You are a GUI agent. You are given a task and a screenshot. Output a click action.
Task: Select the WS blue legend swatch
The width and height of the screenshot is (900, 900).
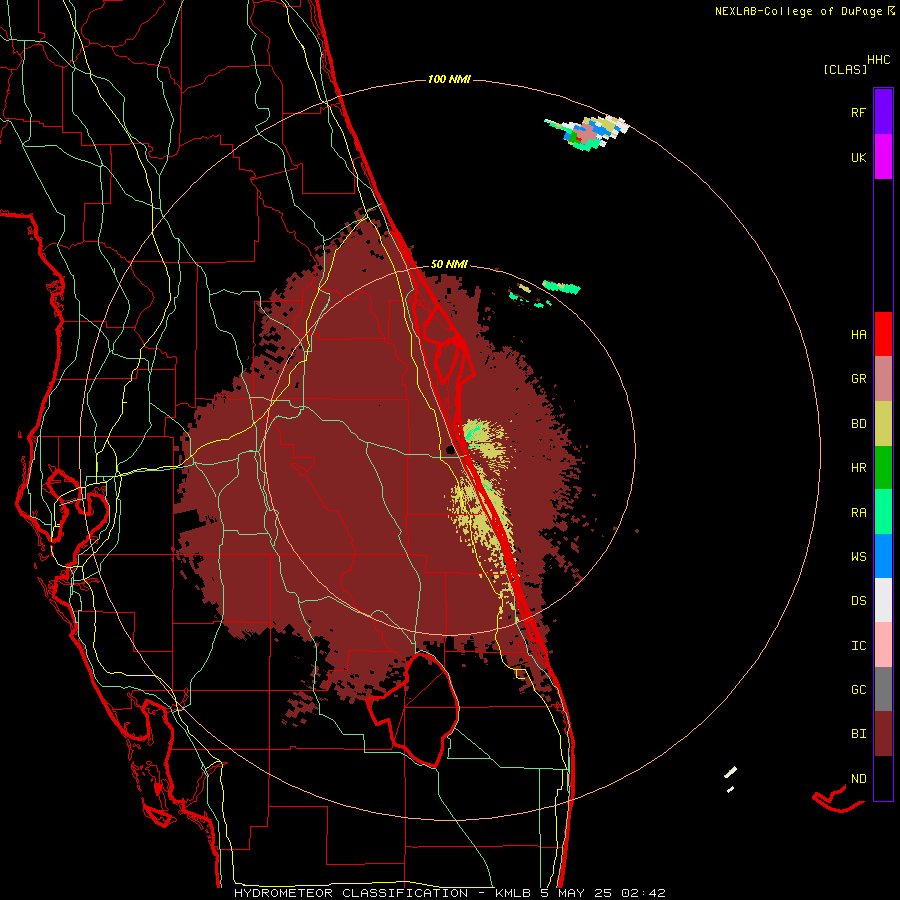pos(883,556)
